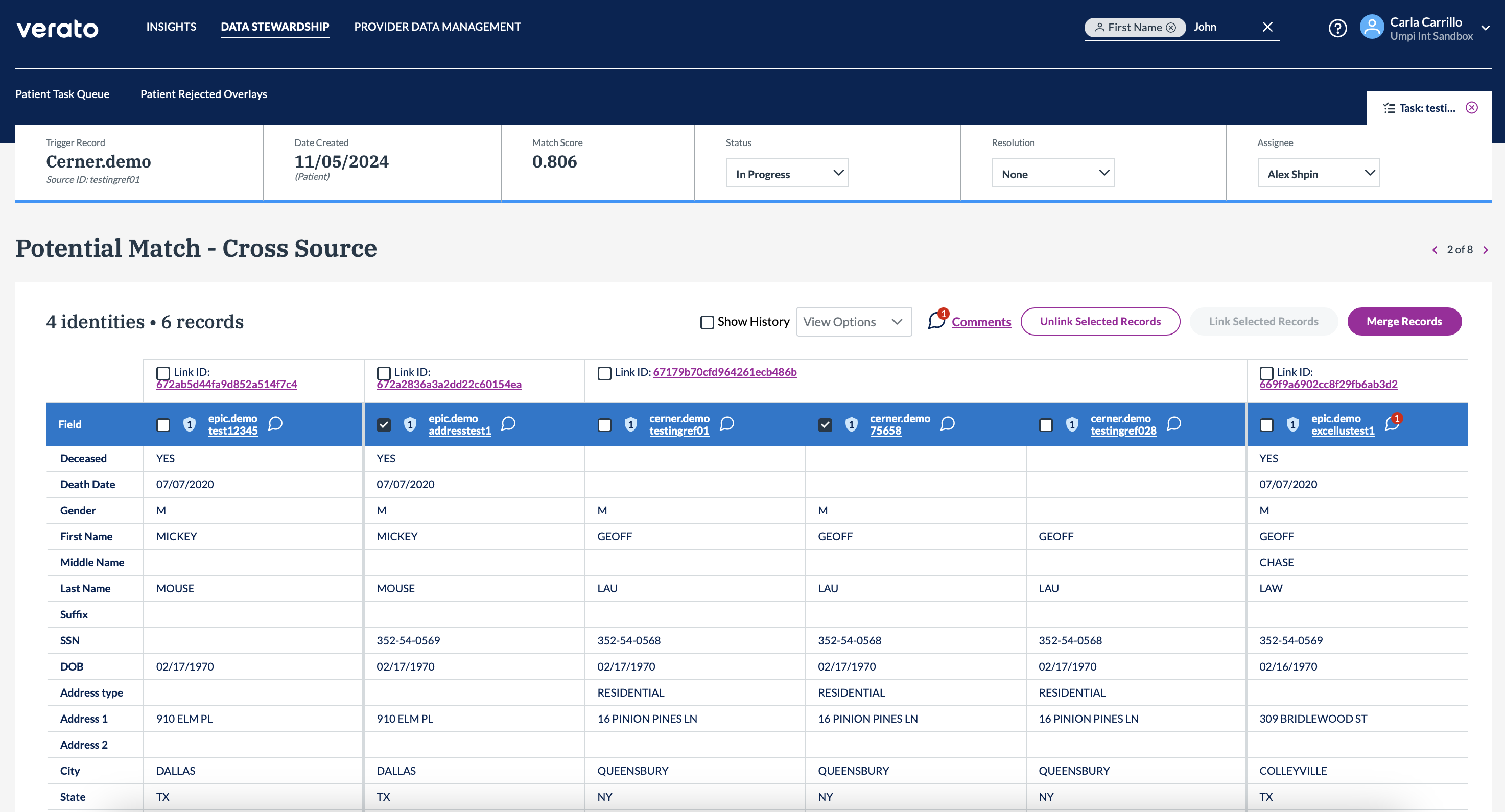
Task: Clear the search with the X icon
Action: [1267, 27]
